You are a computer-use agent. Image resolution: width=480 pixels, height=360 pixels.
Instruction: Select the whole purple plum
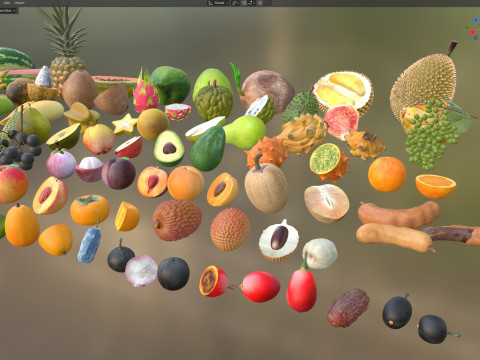(x=119, y=173)
